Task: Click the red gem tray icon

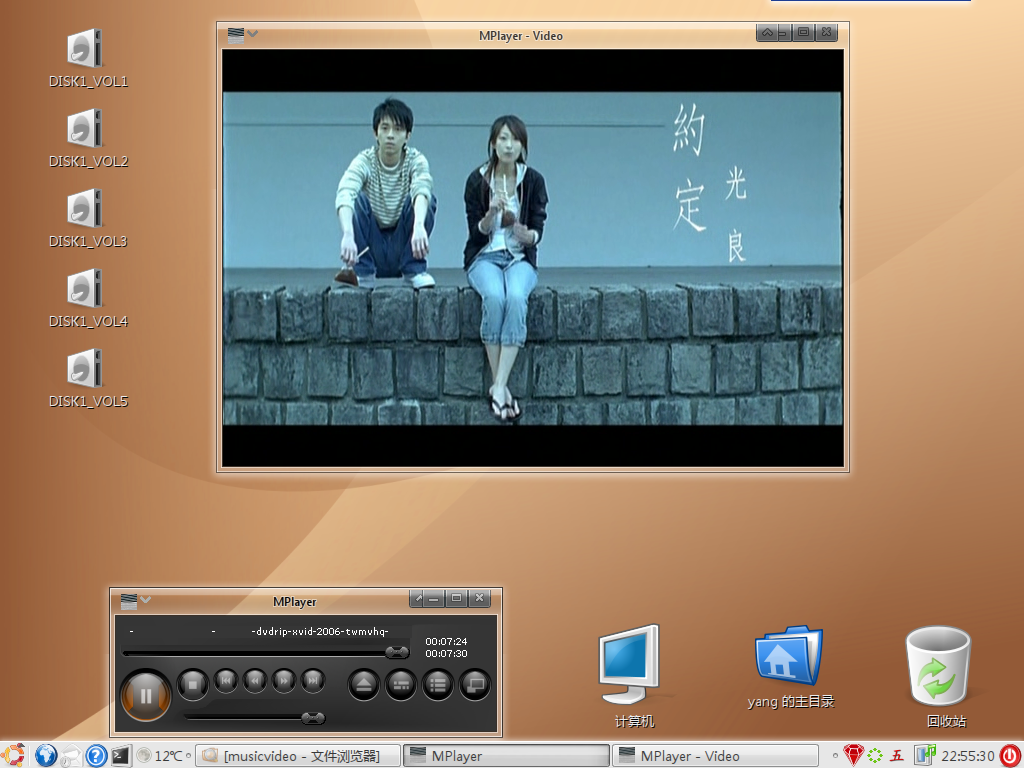Action: 853,756
